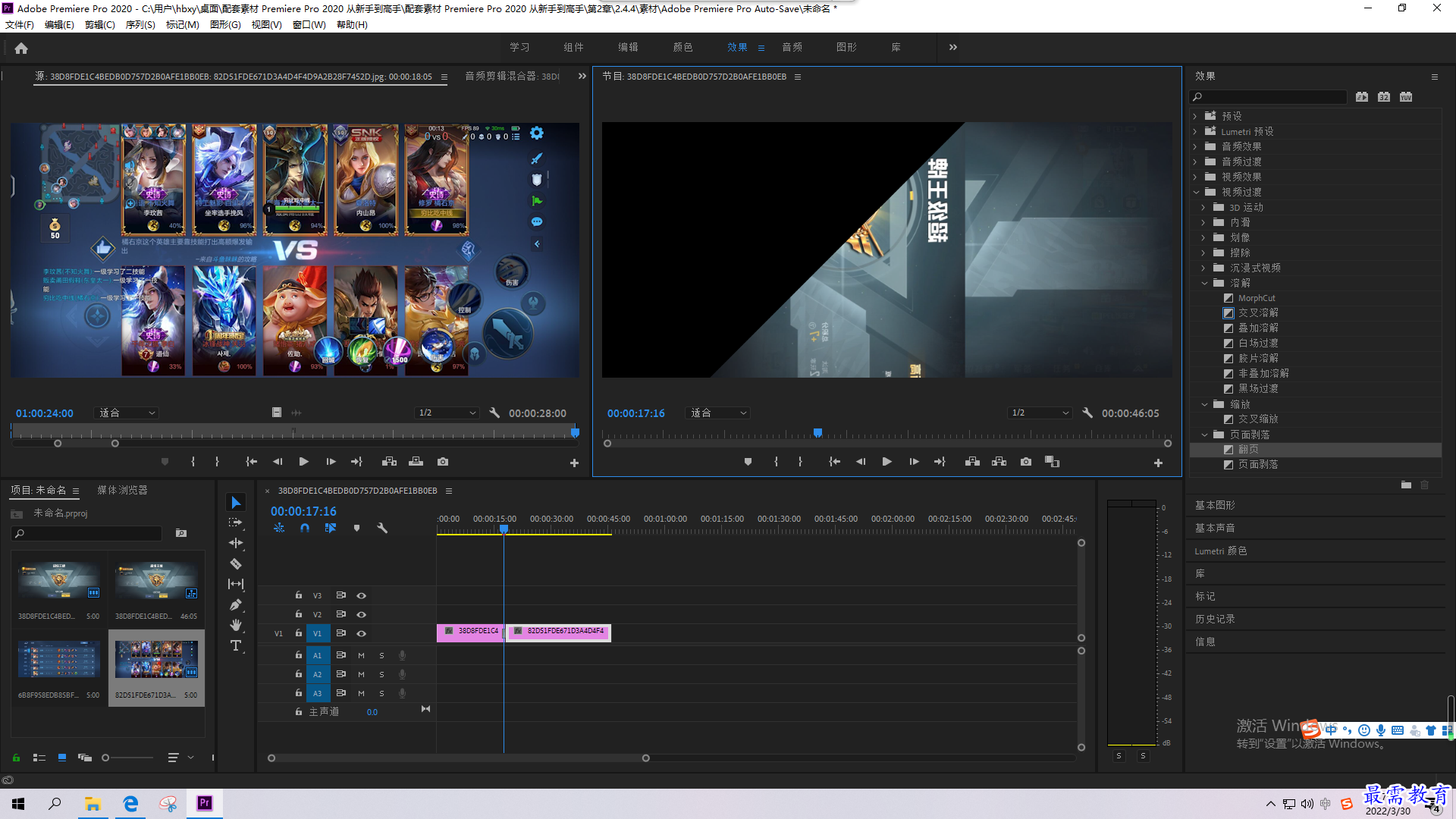Expand the 音频效果 folder
The width and height of the screenshot is (1456, 819).
[x=1195, y=146]
